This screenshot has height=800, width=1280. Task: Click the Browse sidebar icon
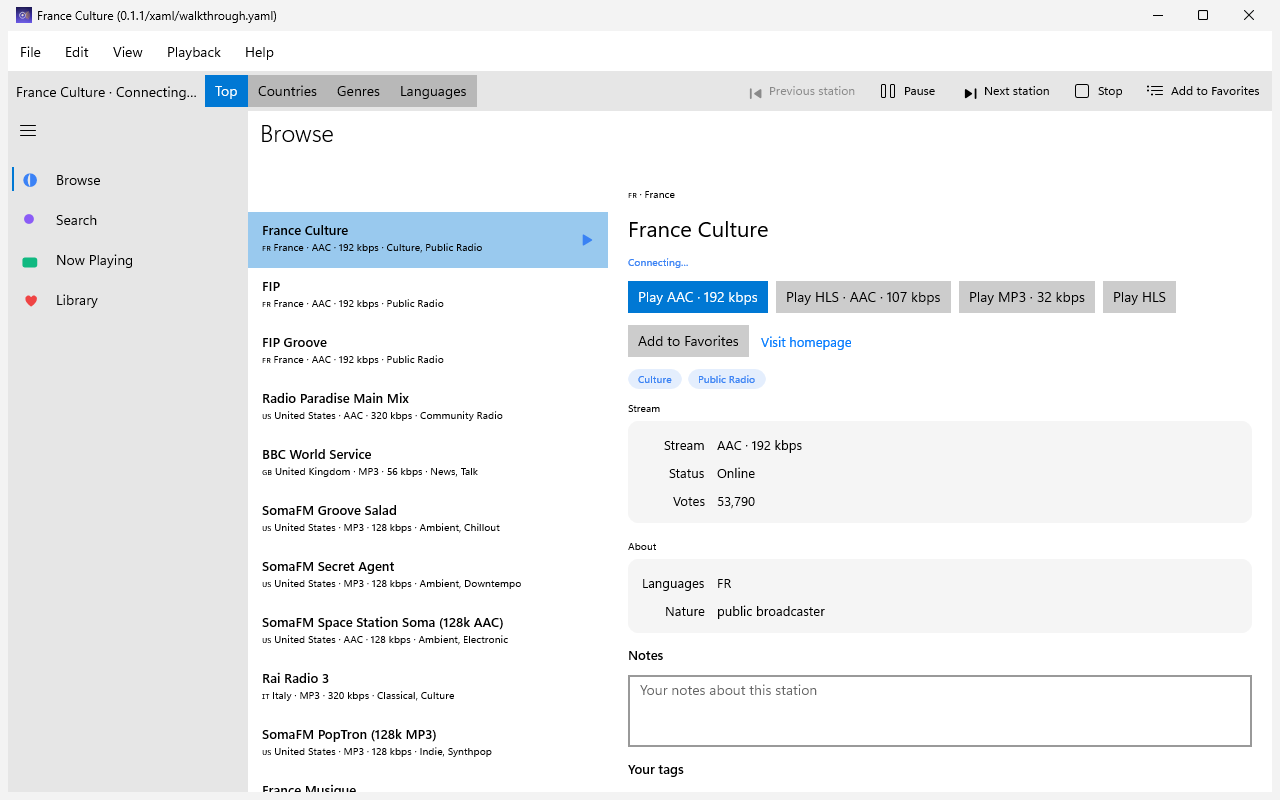pyautogui.click(x=30, y=180)
